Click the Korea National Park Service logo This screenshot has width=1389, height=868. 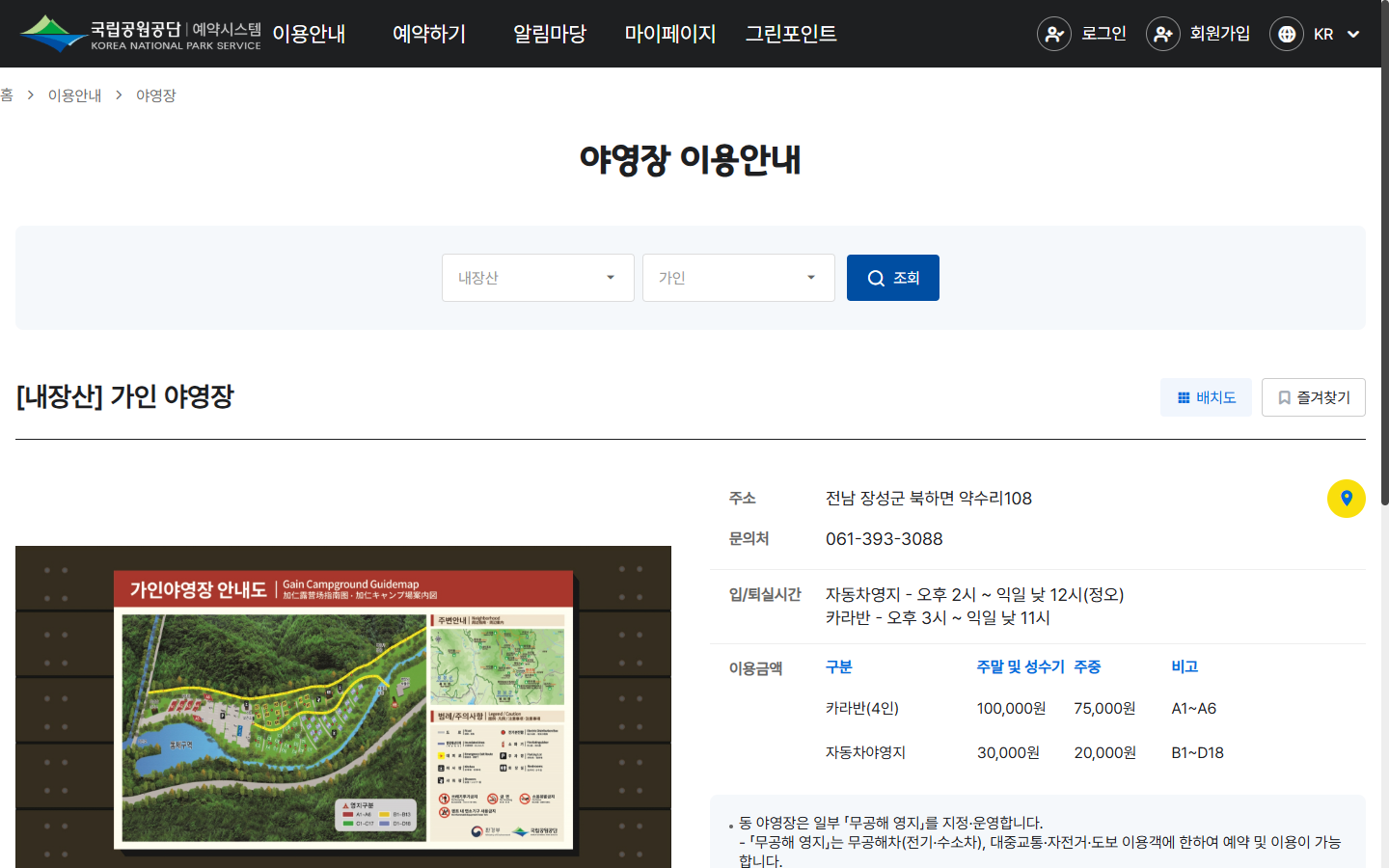coord(141,34)
